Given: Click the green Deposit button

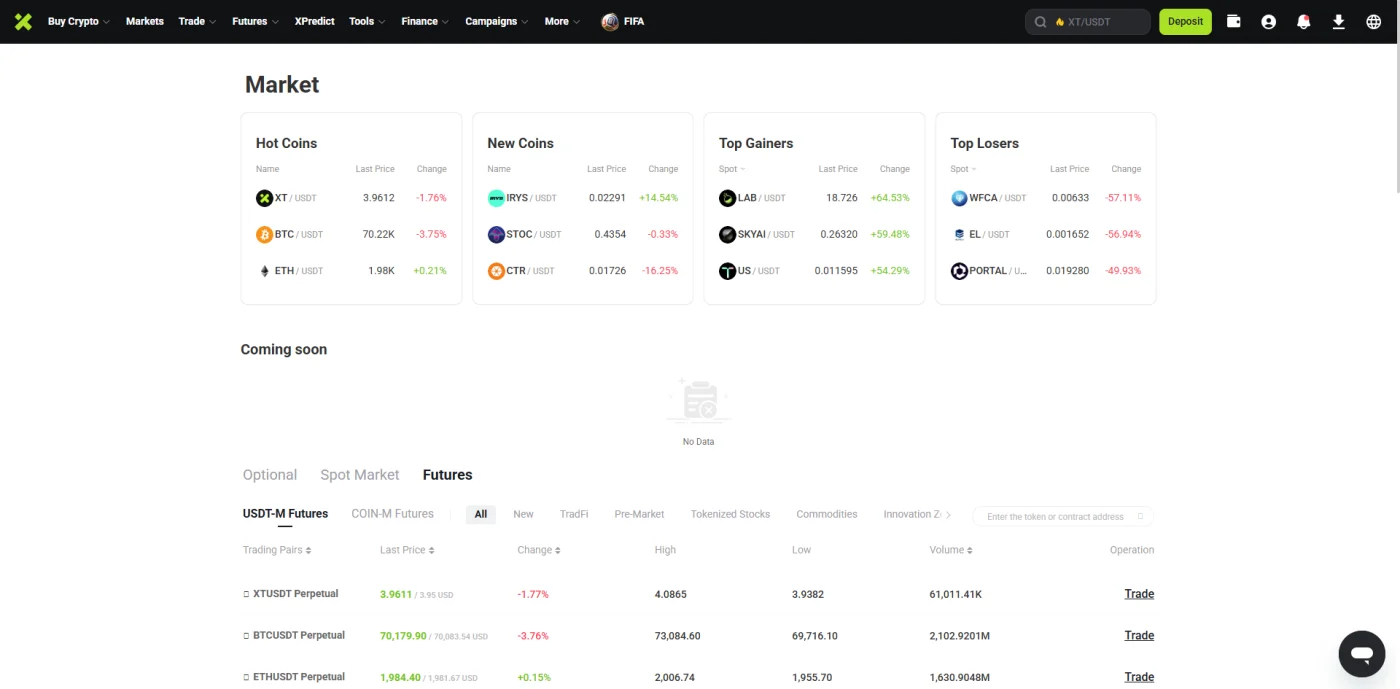Looking at the screenshot, I should tap(1185, 22).
